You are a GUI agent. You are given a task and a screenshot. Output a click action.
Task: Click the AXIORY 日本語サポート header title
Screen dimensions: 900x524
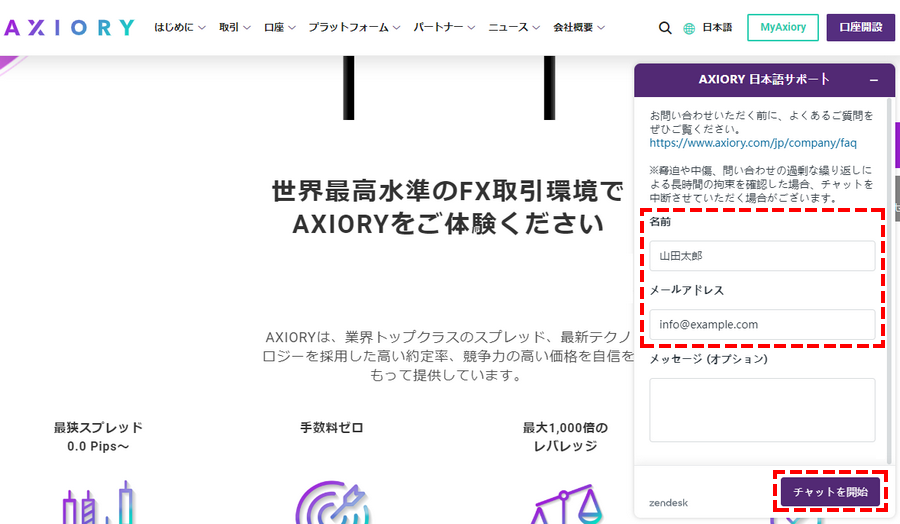[764, 79]
